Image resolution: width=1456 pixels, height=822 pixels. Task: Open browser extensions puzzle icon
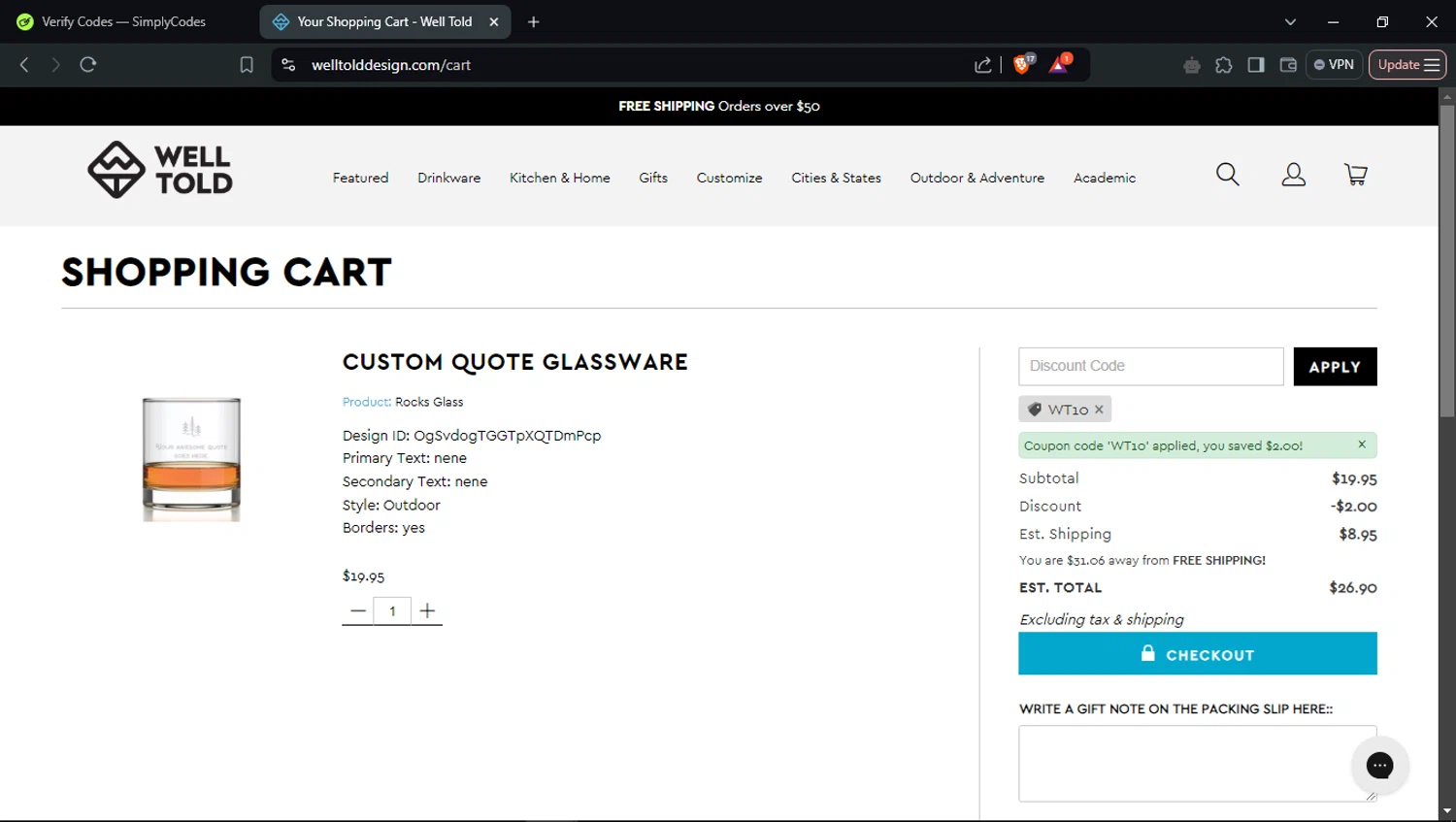1224,65
